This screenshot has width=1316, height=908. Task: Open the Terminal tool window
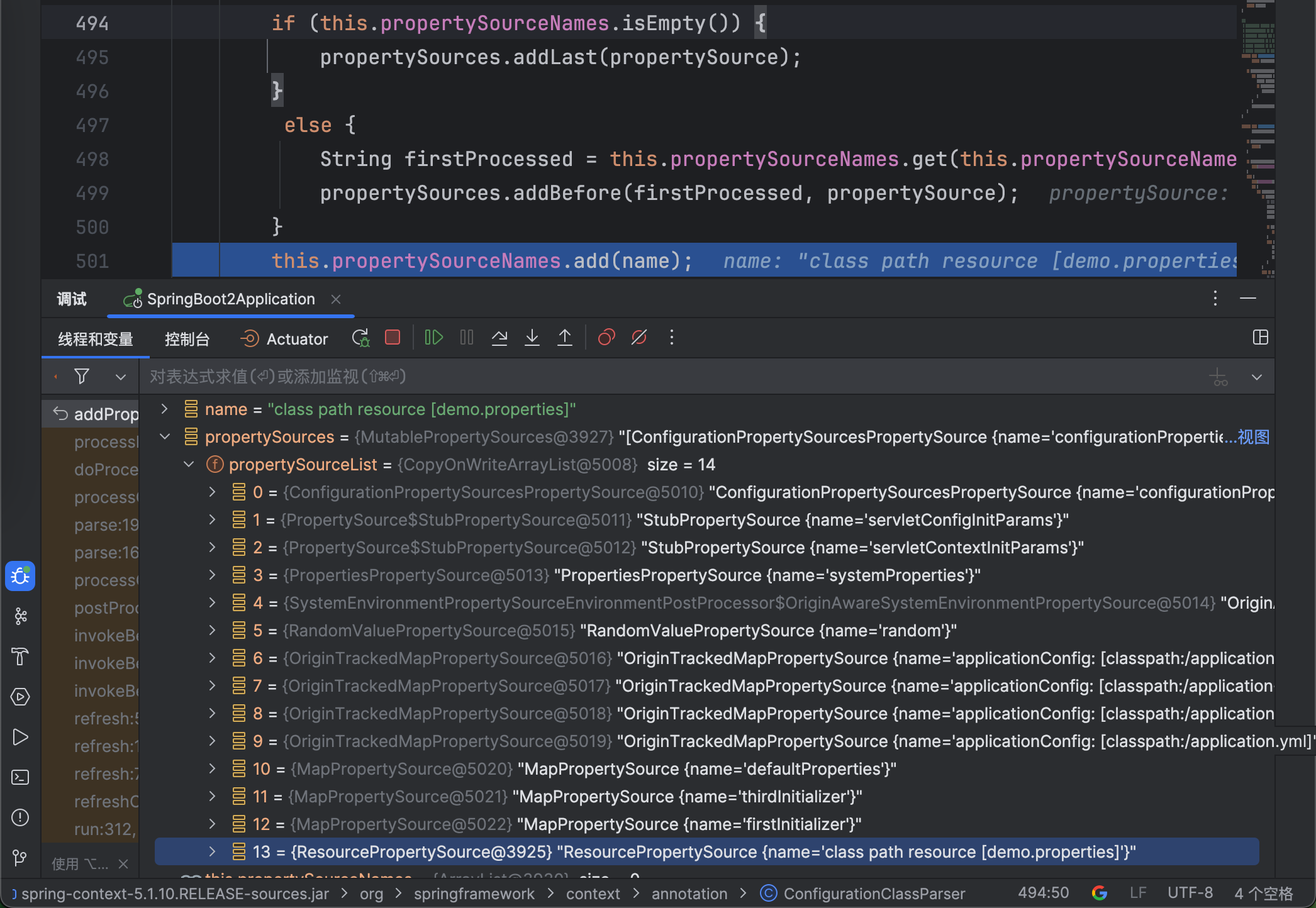[20, 777]
